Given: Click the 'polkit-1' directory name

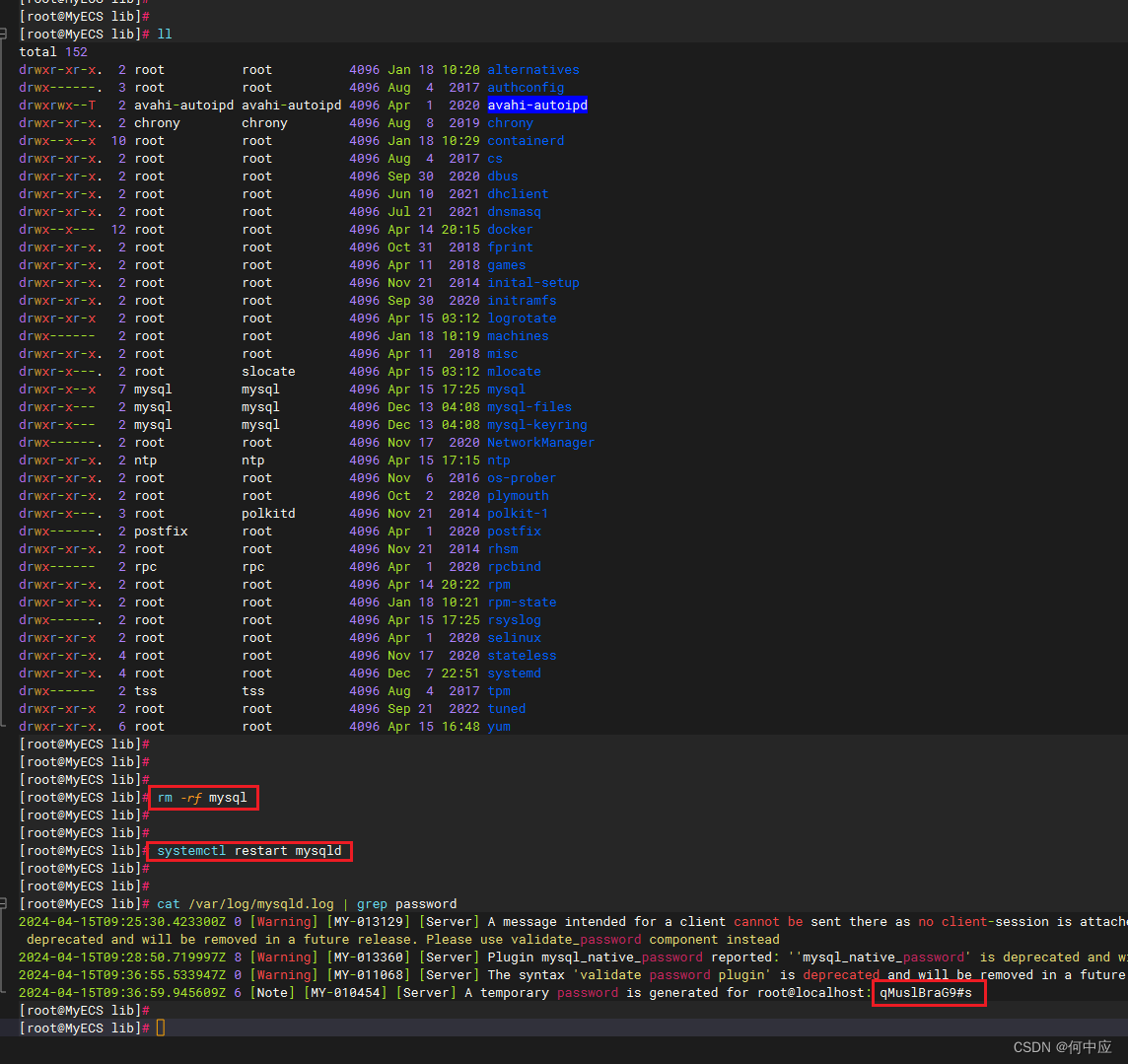Looking at the screenshot, I should click(x=518, y=514).
